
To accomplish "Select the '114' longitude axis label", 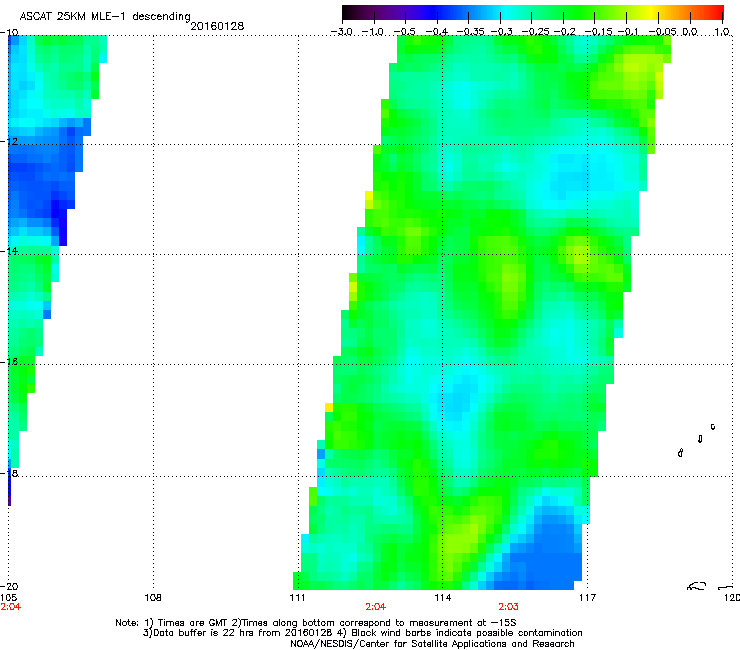I will (x=443, y=598).
